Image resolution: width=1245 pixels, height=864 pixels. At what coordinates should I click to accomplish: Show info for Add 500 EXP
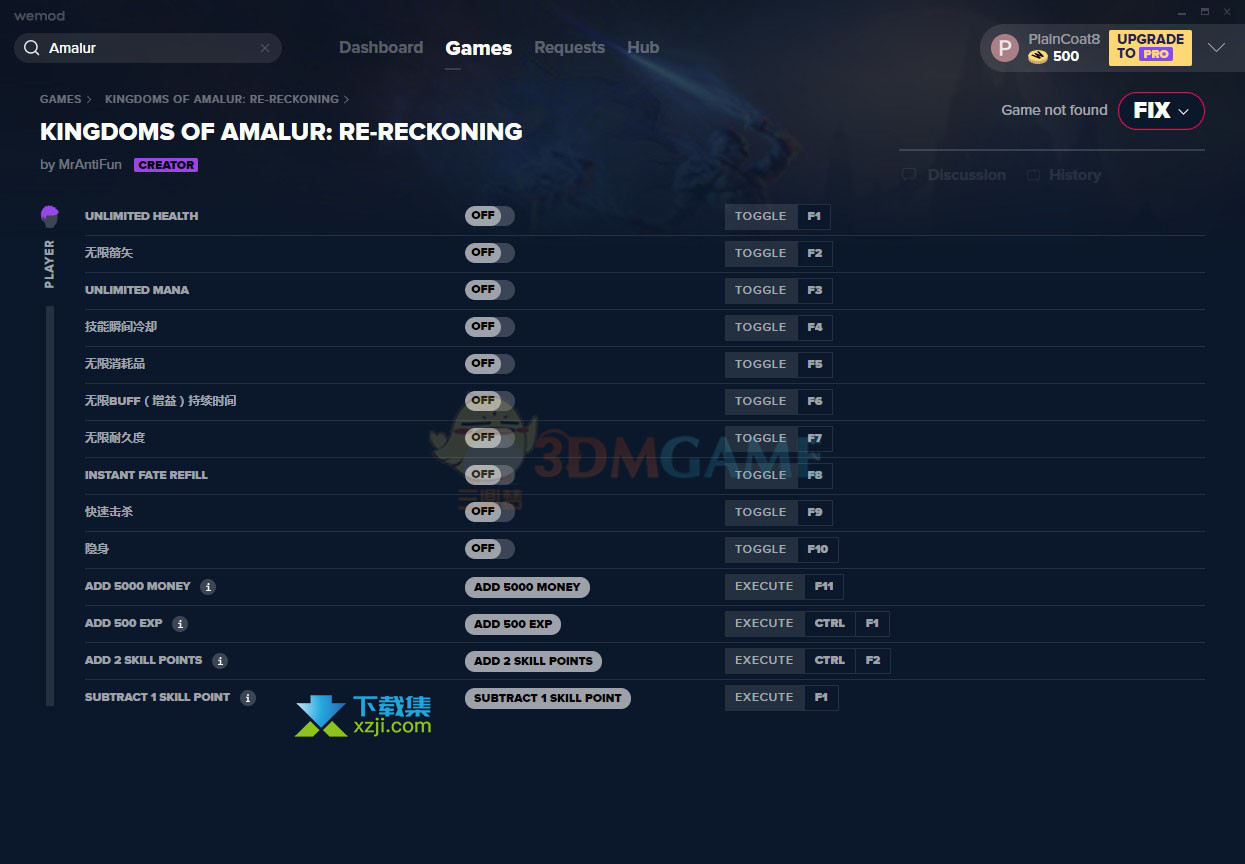(180, 624)
